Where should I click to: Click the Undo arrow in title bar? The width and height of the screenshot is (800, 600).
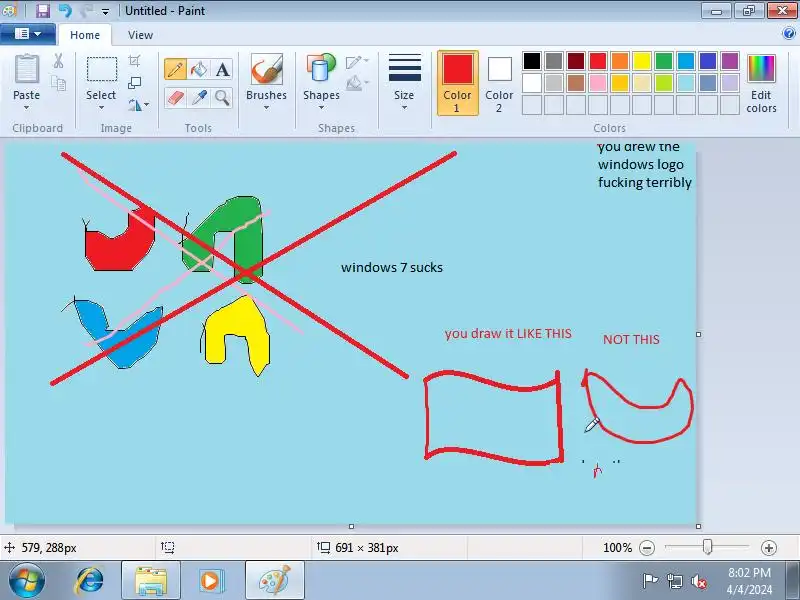click(65, 10)
